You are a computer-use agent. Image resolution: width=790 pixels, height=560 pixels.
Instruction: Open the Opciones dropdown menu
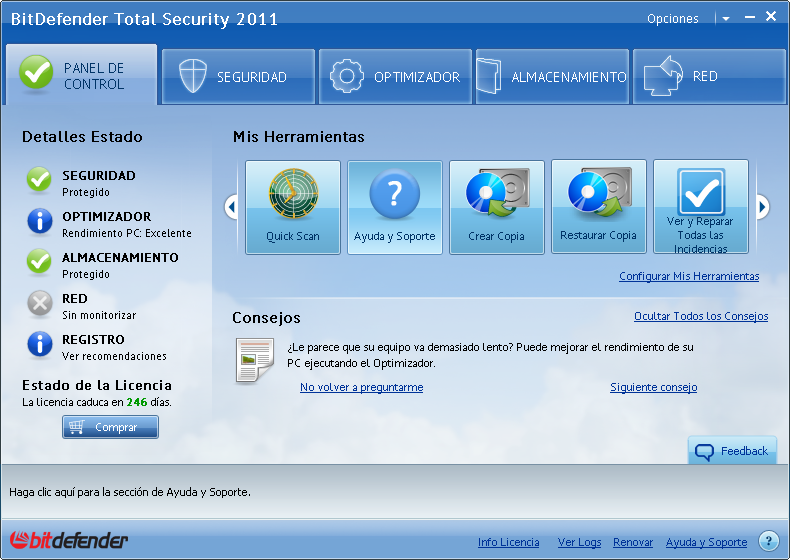[x=673, y=19]
